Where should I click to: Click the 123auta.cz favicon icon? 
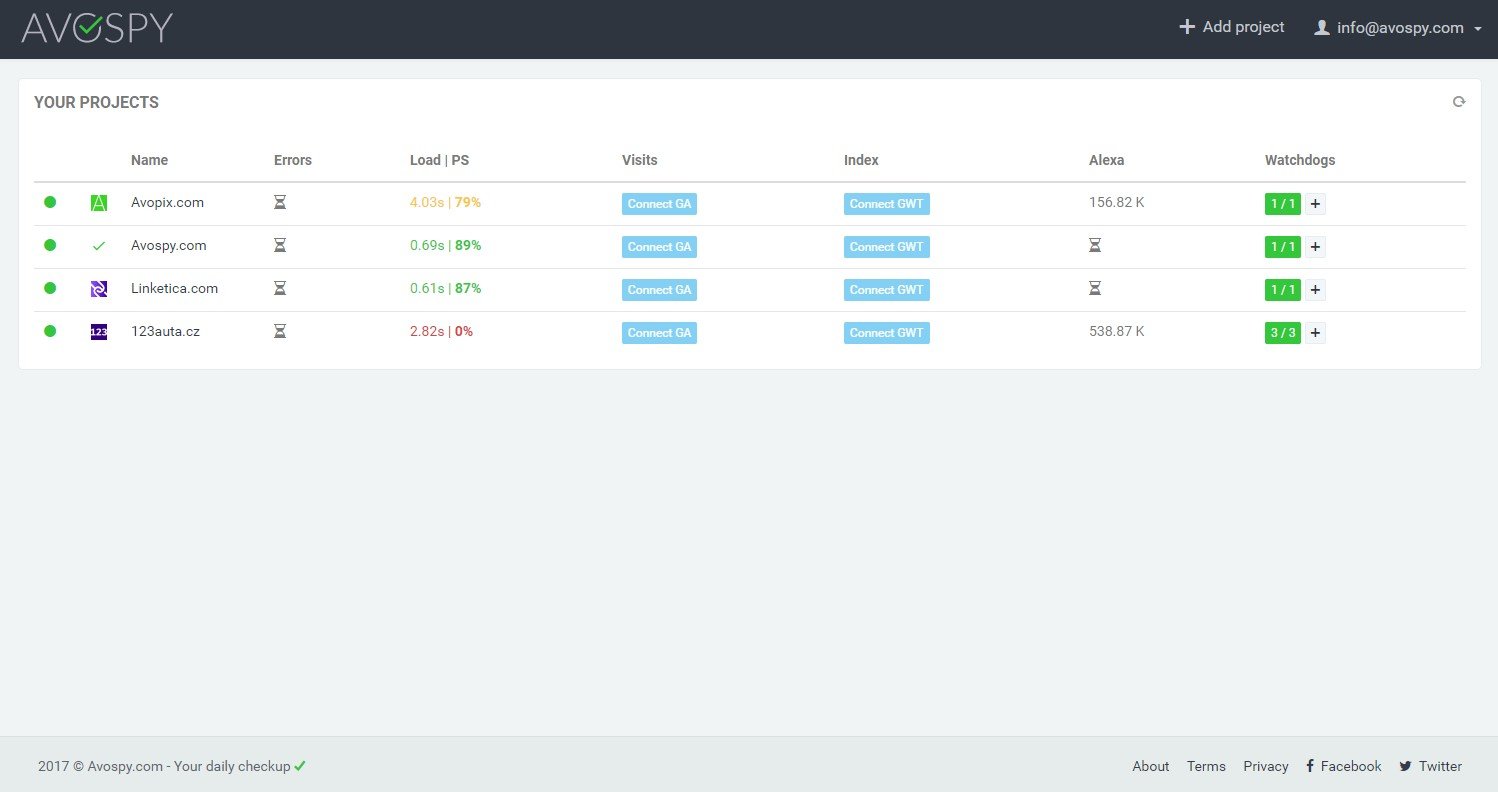[99, 332]
